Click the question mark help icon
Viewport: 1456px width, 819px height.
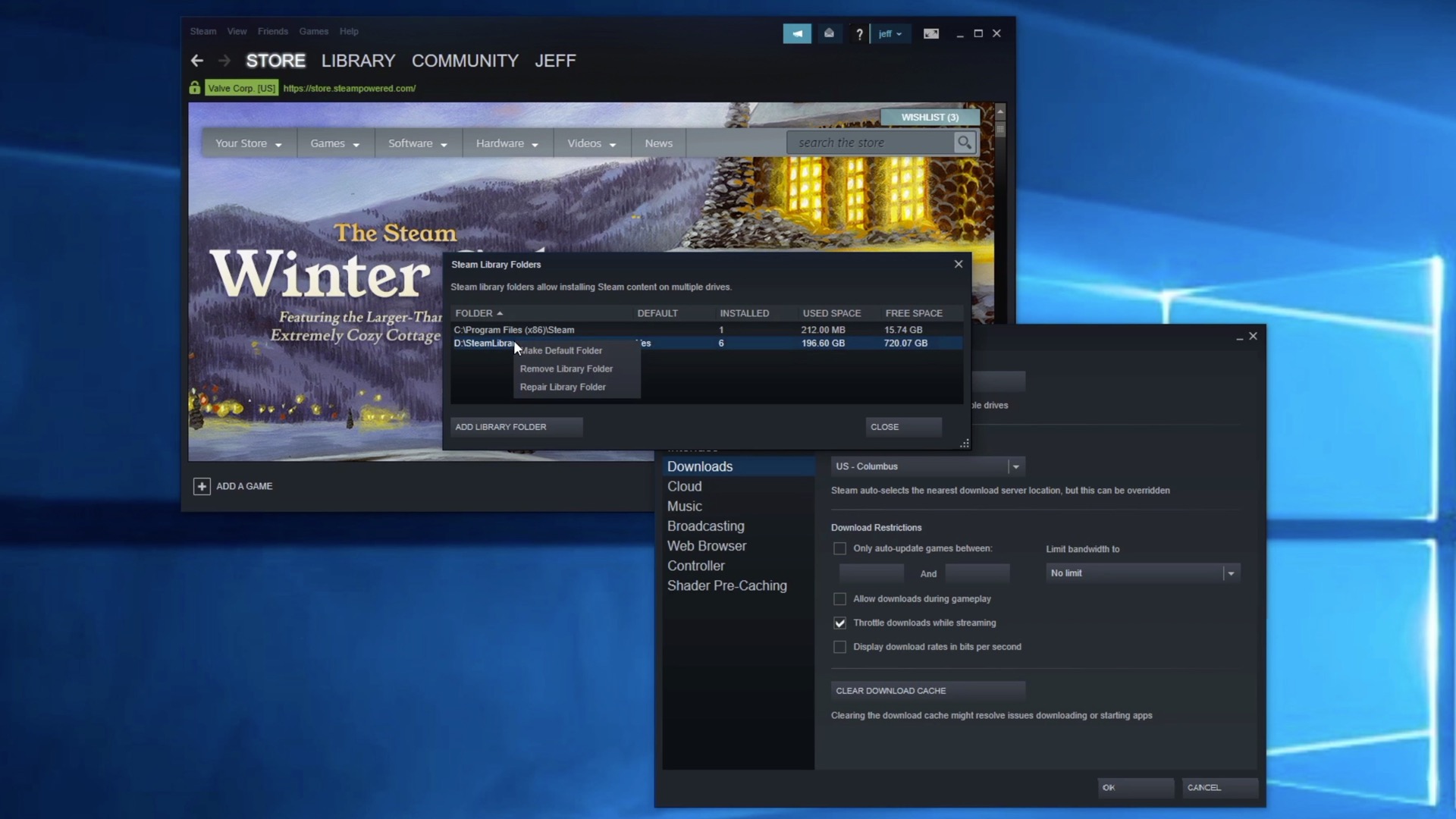coord(859,34)
